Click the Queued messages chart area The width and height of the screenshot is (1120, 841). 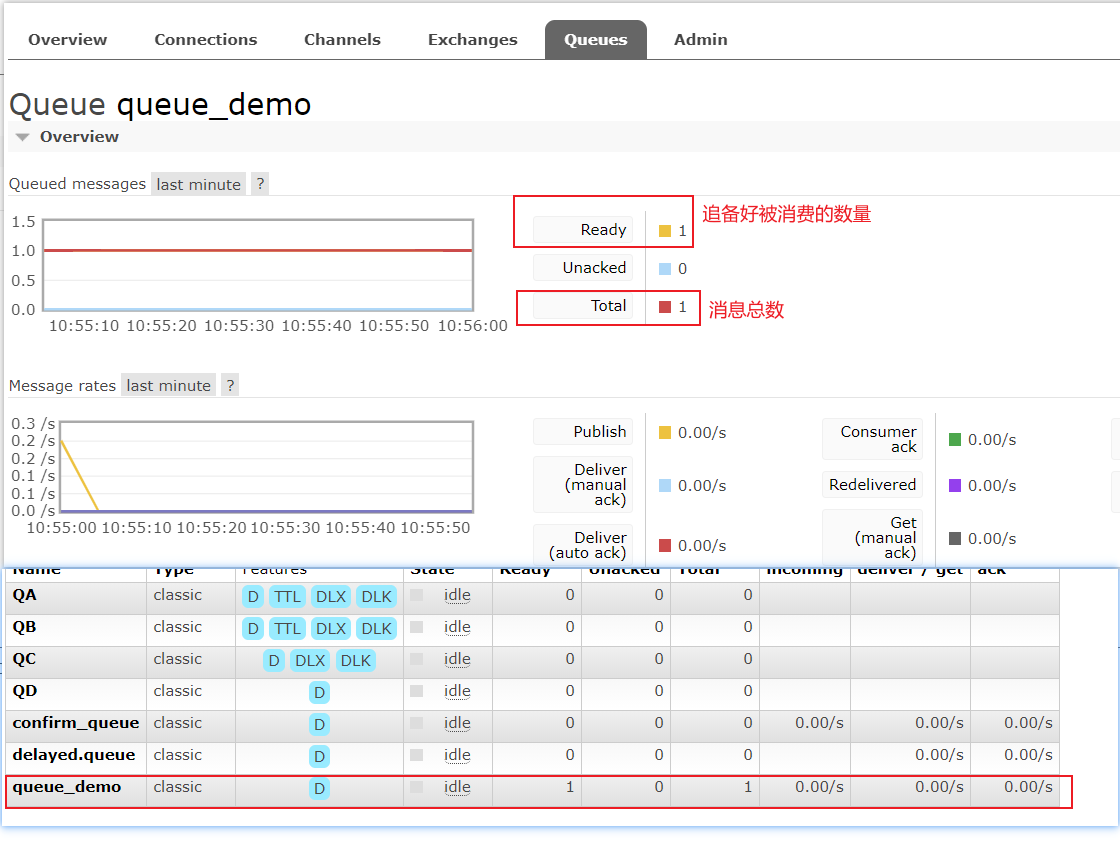coord(257,265)
